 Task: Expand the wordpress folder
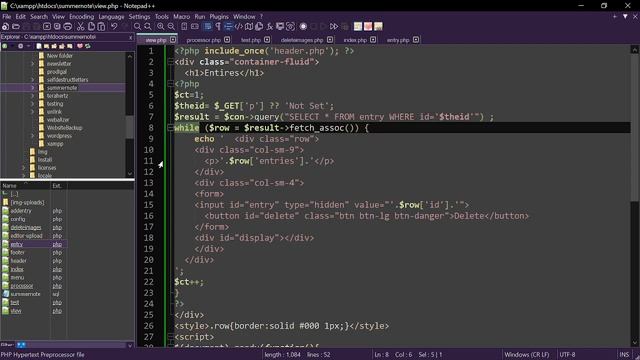[33, 136]
